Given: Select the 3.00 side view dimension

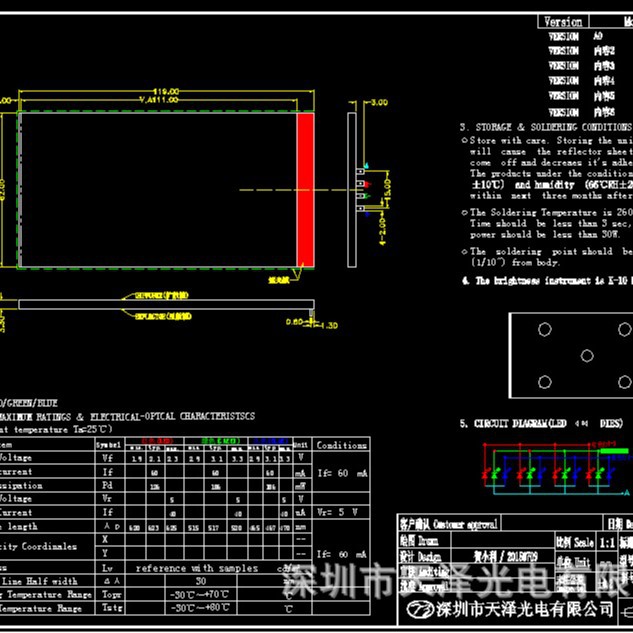Looking at the screenshot, I should tap(379, 103).
